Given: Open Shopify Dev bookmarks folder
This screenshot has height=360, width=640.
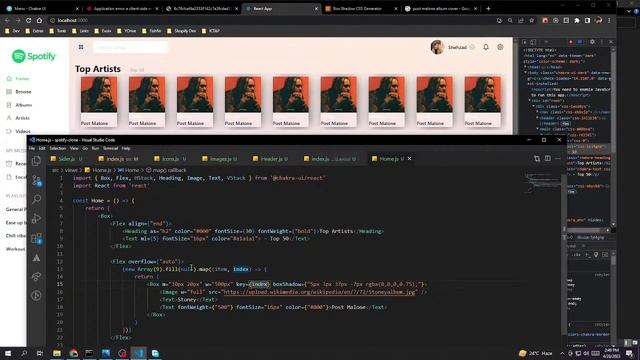Looking at the screenshot, I should (181, 31).
